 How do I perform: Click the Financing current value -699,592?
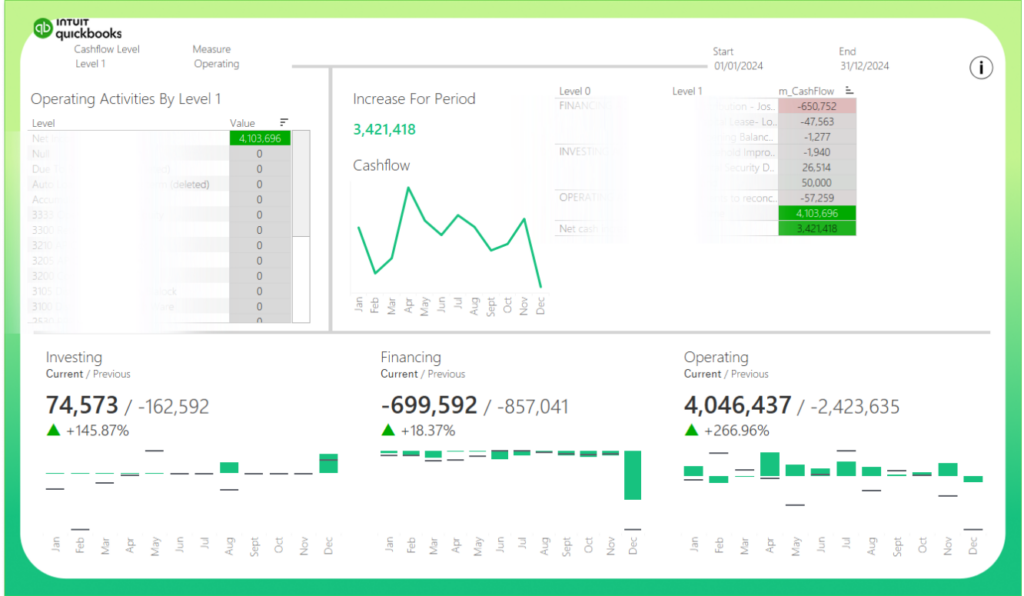429,405
